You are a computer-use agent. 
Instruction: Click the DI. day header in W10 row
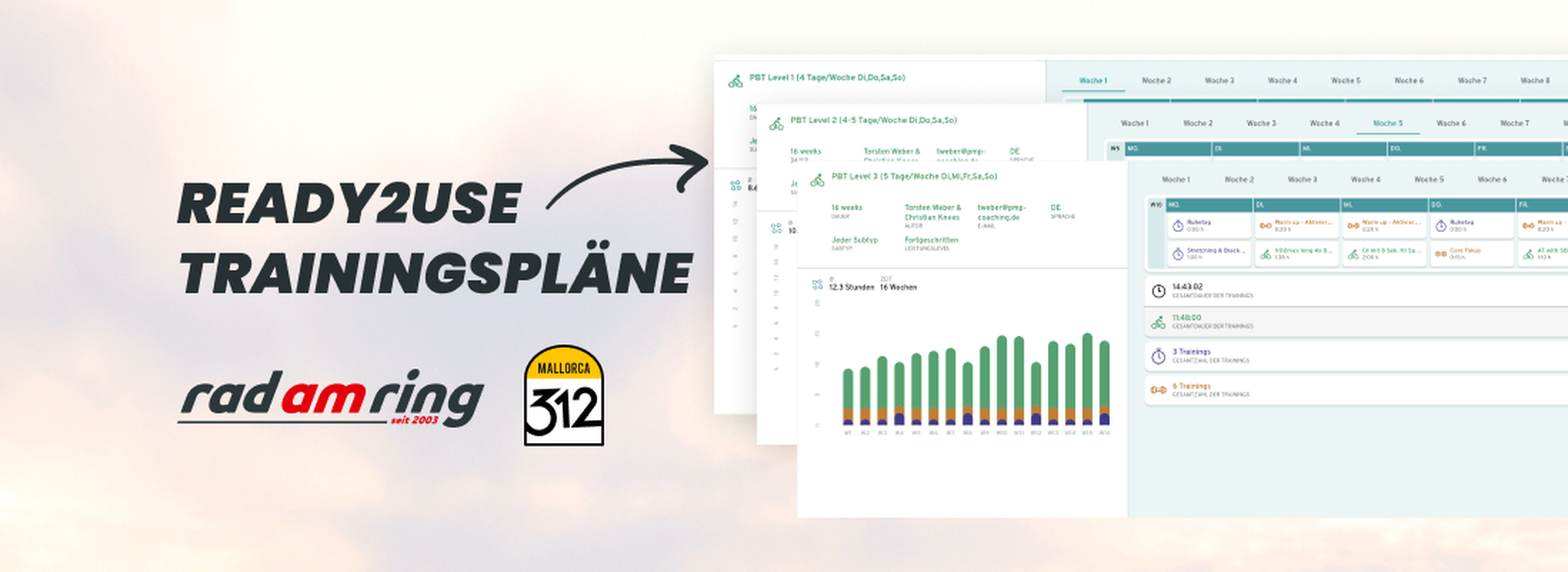1298,204
